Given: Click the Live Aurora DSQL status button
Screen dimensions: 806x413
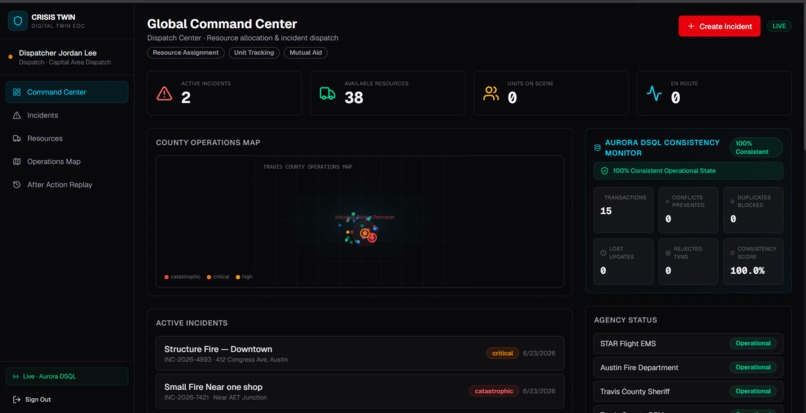Looking at the screenshot, I should (67, 376).
